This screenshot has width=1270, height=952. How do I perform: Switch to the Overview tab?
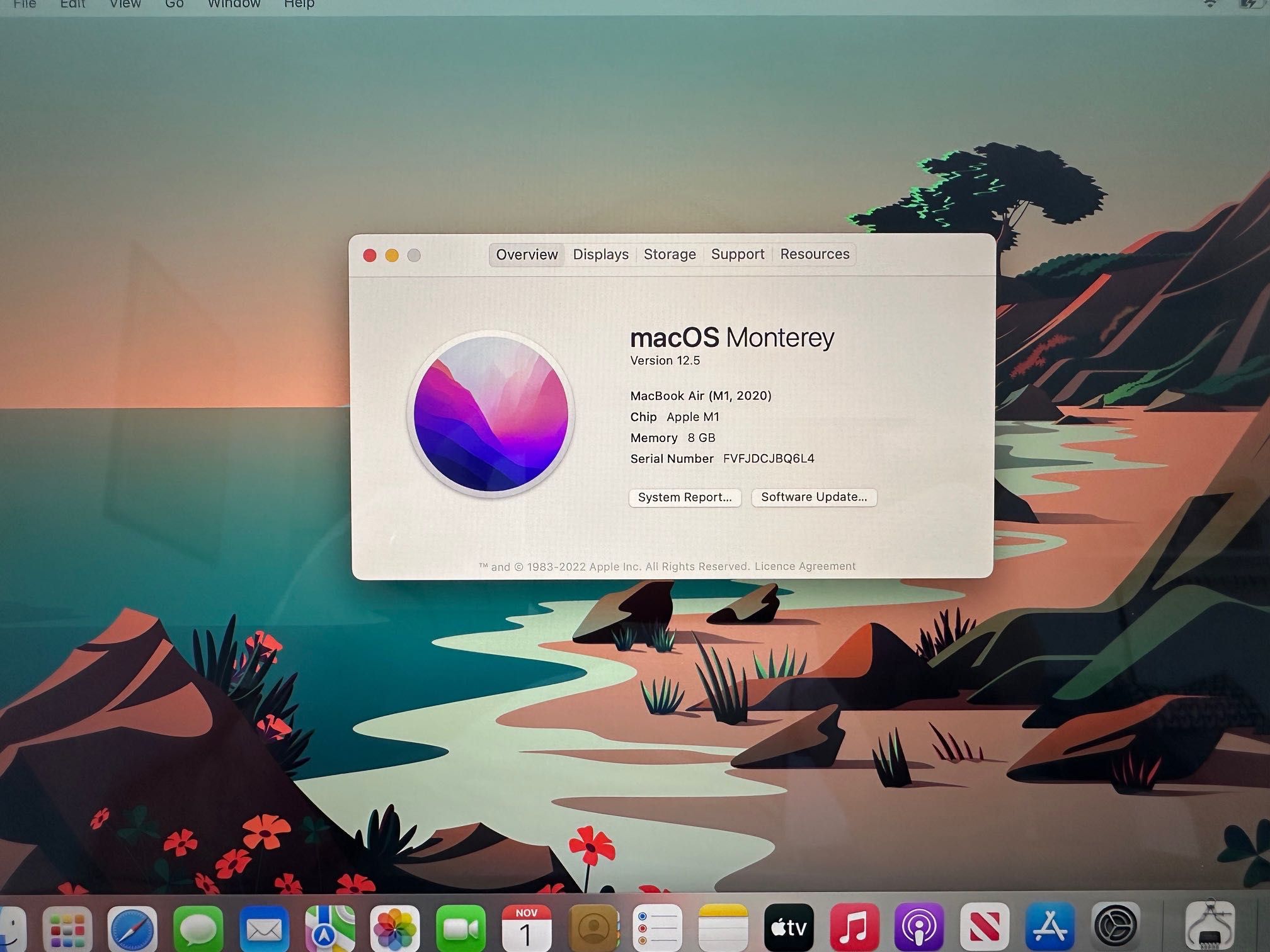[527, 255]
